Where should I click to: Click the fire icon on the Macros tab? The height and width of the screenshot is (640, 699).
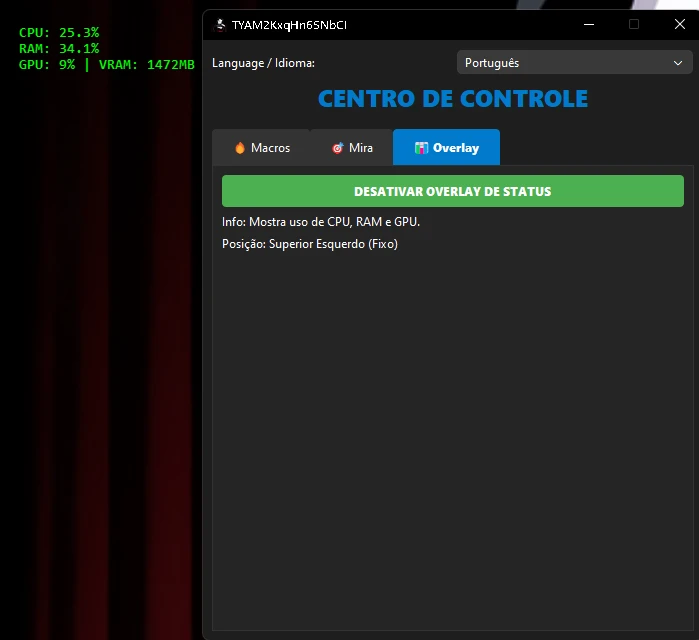(240, 148)
